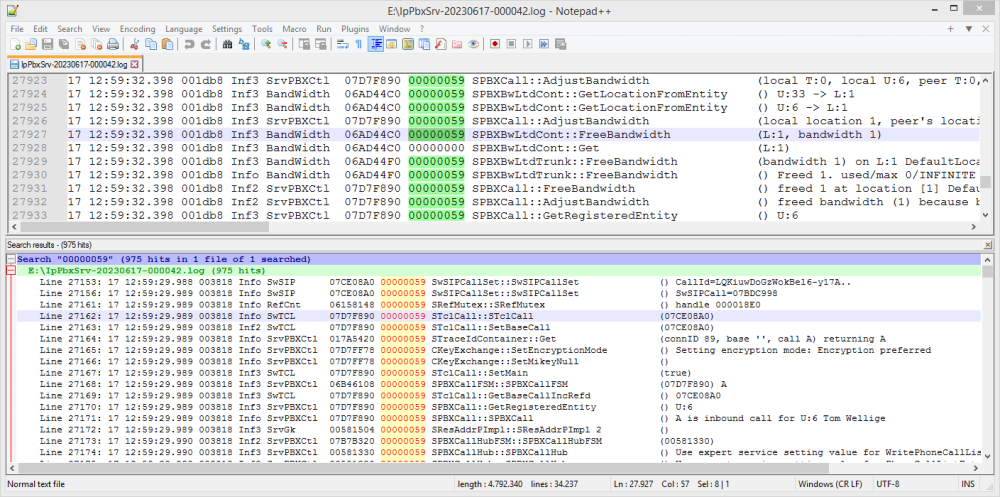Click the Open file toolbar icon
Image resolution: width=1000 pixels, height=497 pixels.
point(30,44)
